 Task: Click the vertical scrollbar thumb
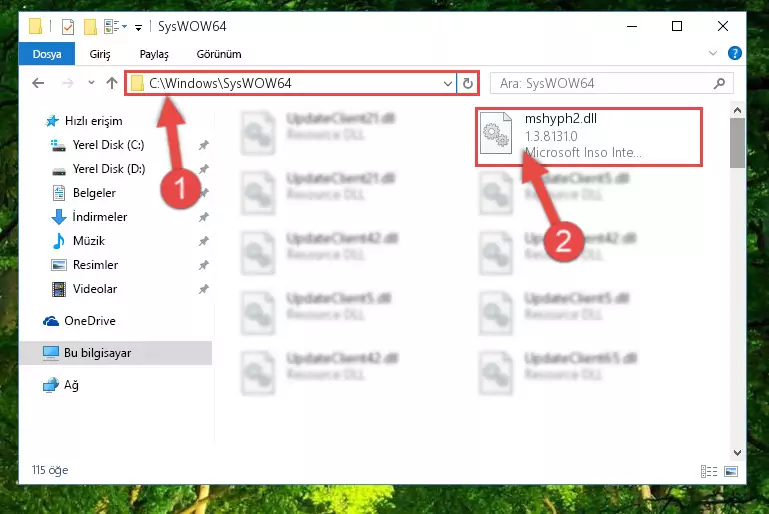click(737, 143)
